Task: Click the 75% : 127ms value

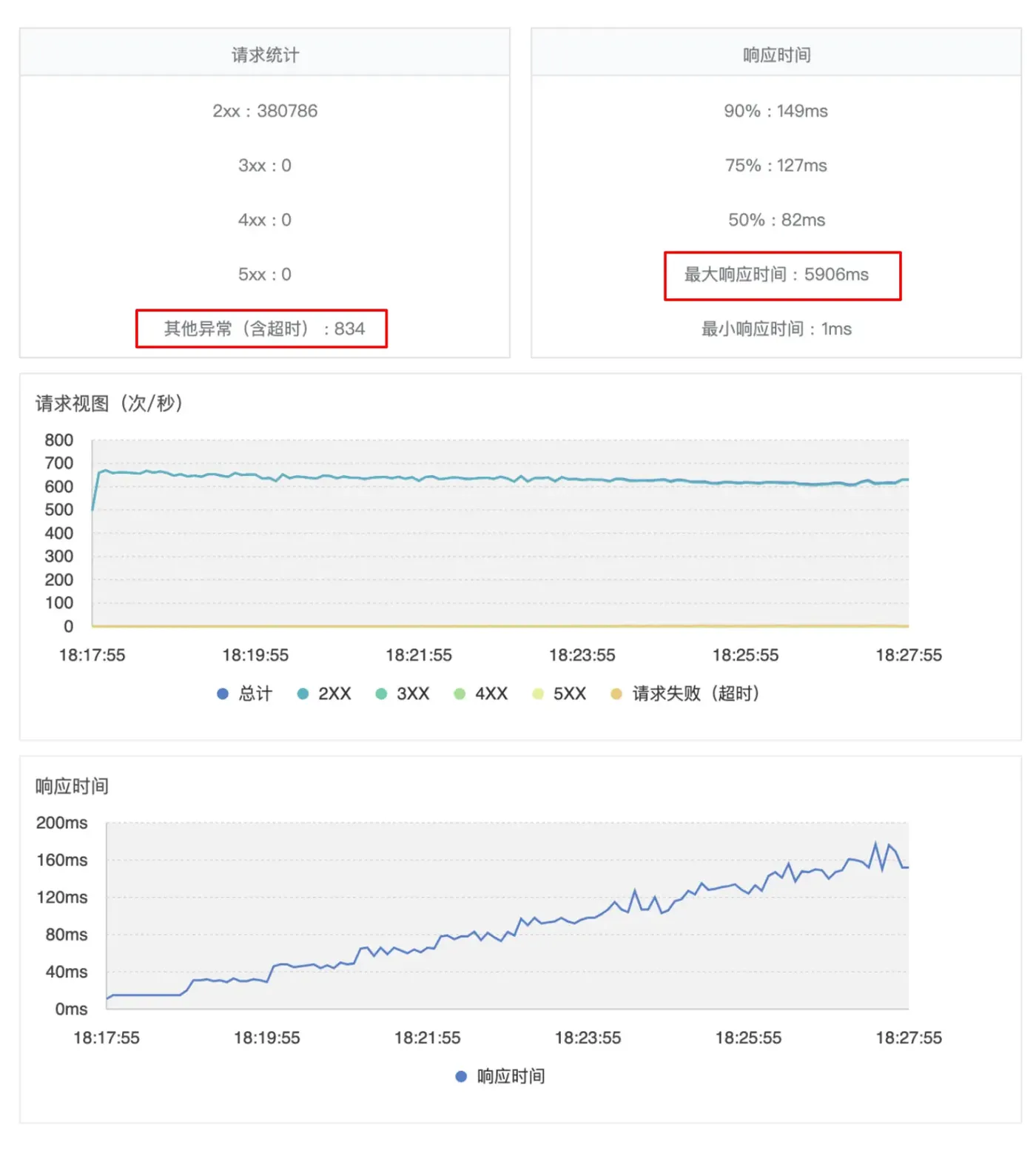Action: (776, 165)
